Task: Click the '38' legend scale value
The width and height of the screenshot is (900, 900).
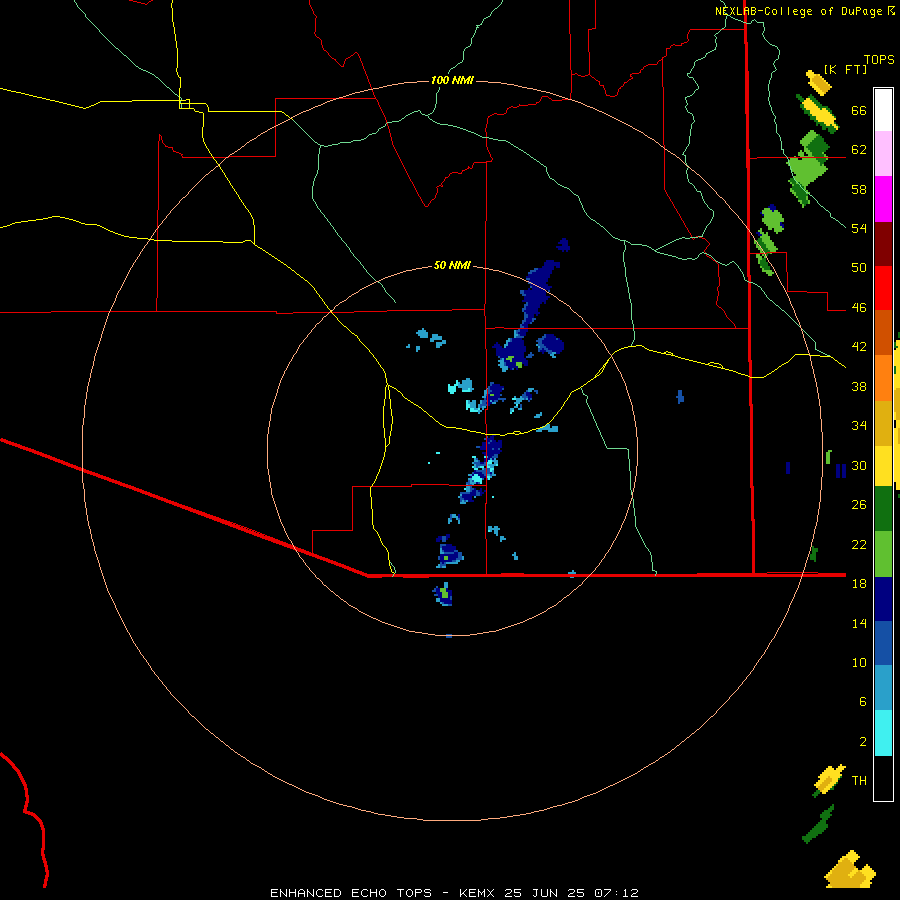Action: click(x=859, y=386)
